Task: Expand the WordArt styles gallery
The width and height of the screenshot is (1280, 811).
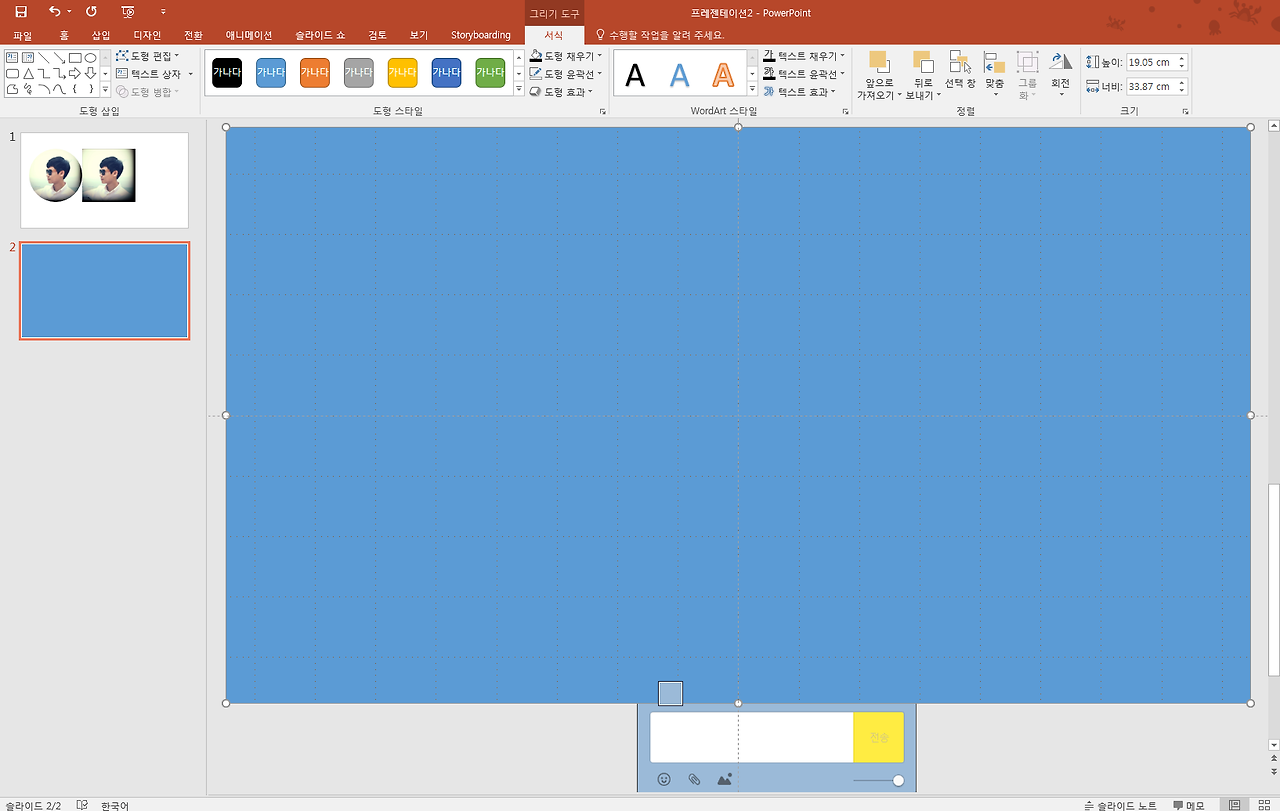Action: (x=752, y=89)
